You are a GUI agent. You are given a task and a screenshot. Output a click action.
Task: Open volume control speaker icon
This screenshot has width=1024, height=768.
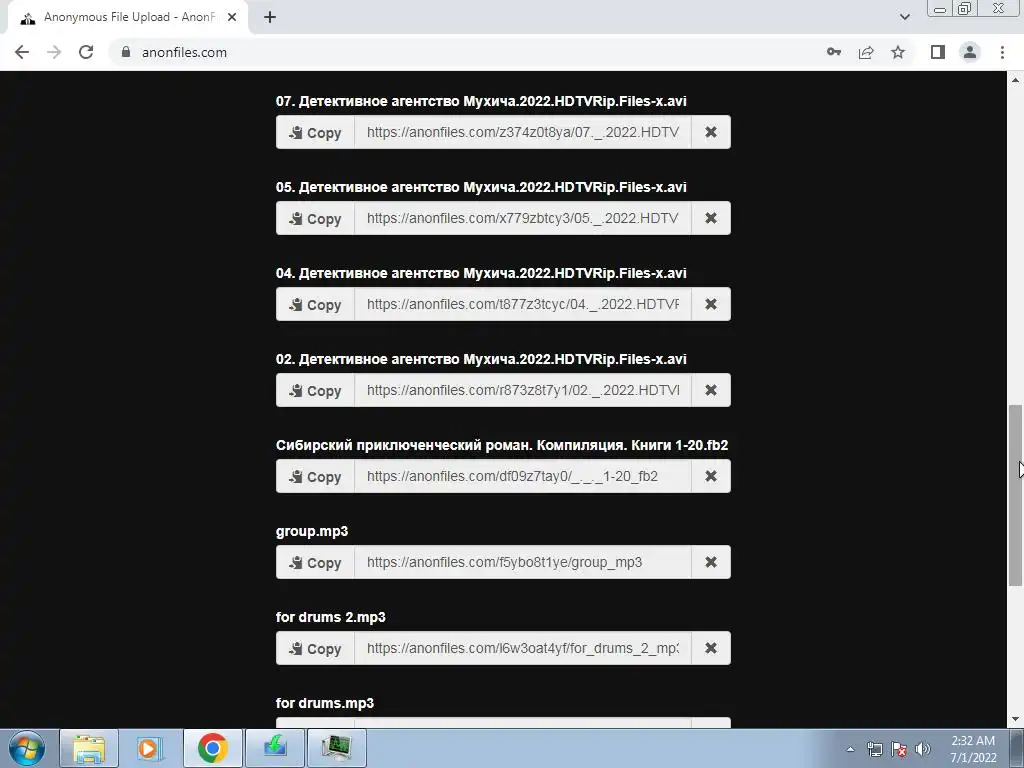pos(922,749)
